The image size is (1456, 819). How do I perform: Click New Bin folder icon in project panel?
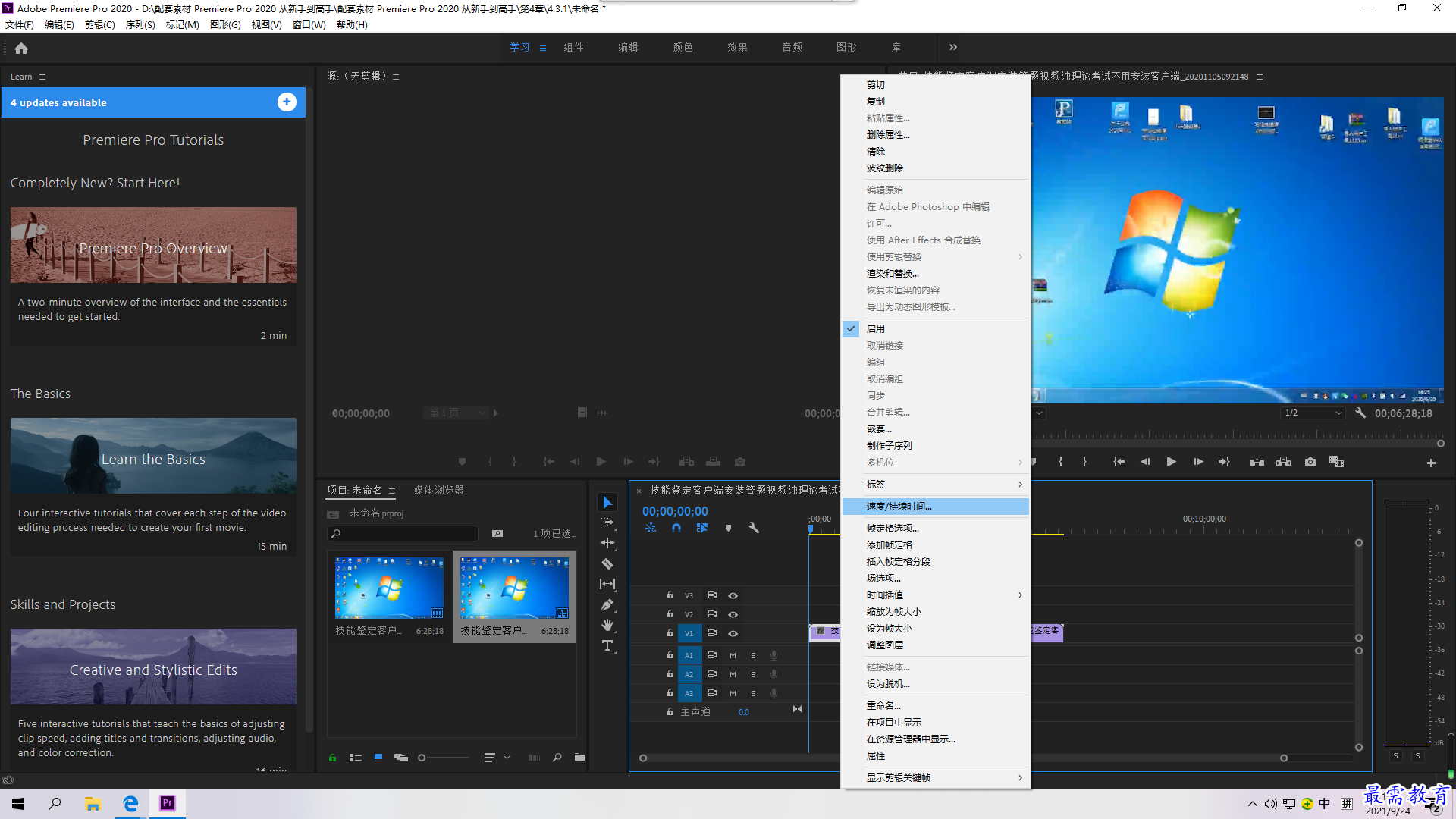(579, 757)
